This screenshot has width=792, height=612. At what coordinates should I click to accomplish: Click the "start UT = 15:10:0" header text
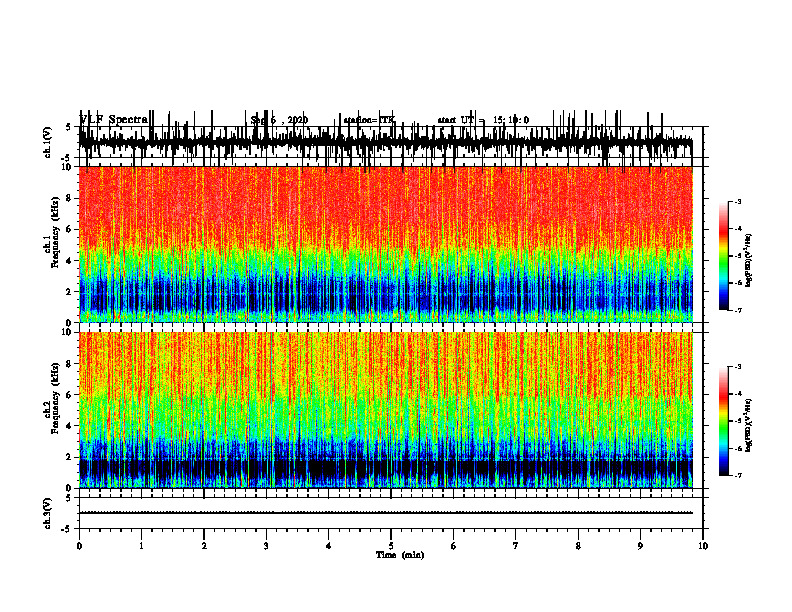click(x=483, y=120)
